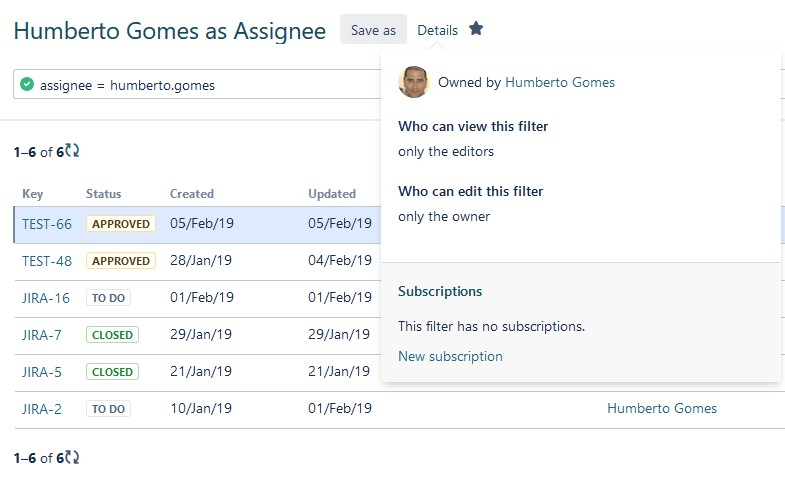Screen dimensions: 785x477
Task: Open issue JIRA-7
Action: tap(42, 335)
